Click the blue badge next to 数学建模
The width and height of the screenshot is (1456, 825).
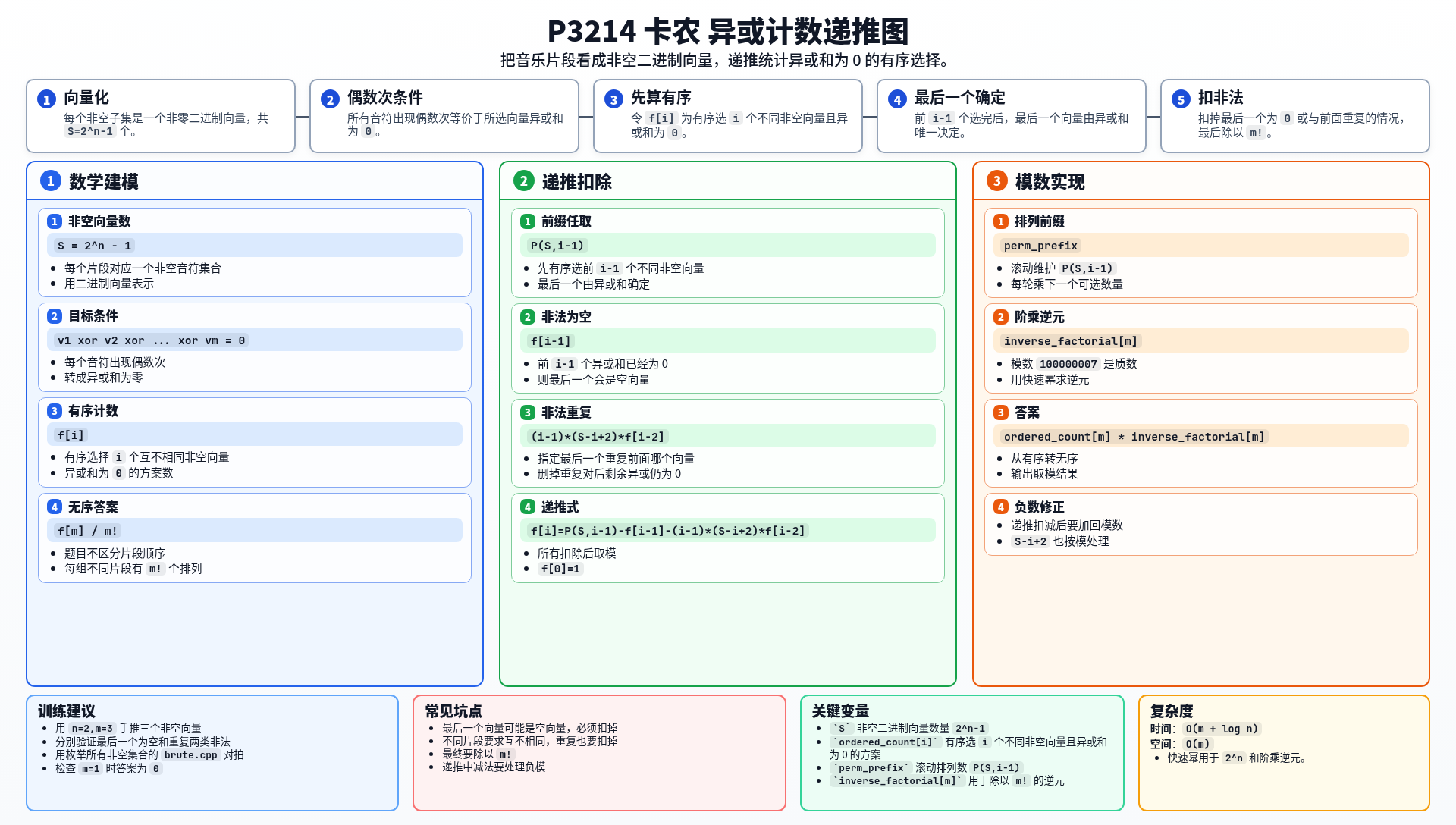click(x=51, y=180)
